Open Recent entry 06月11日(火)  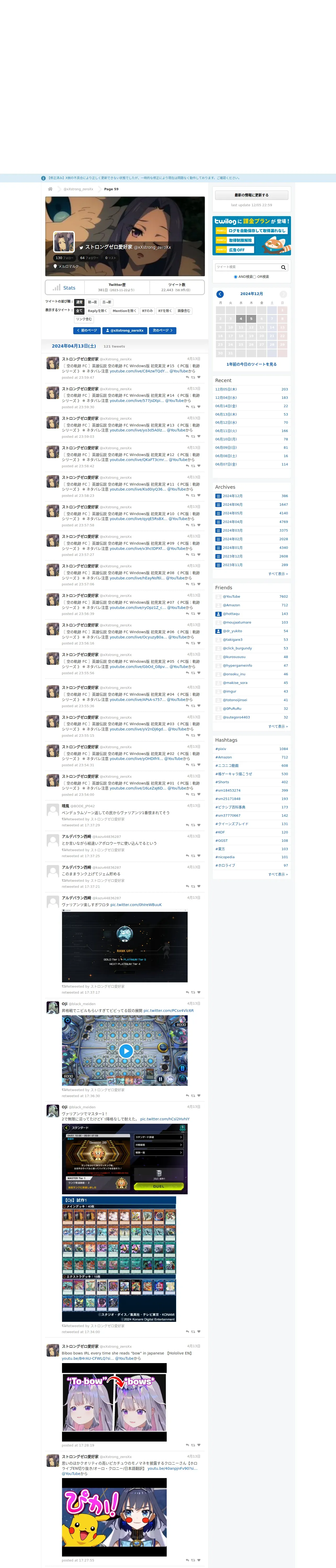226,431
